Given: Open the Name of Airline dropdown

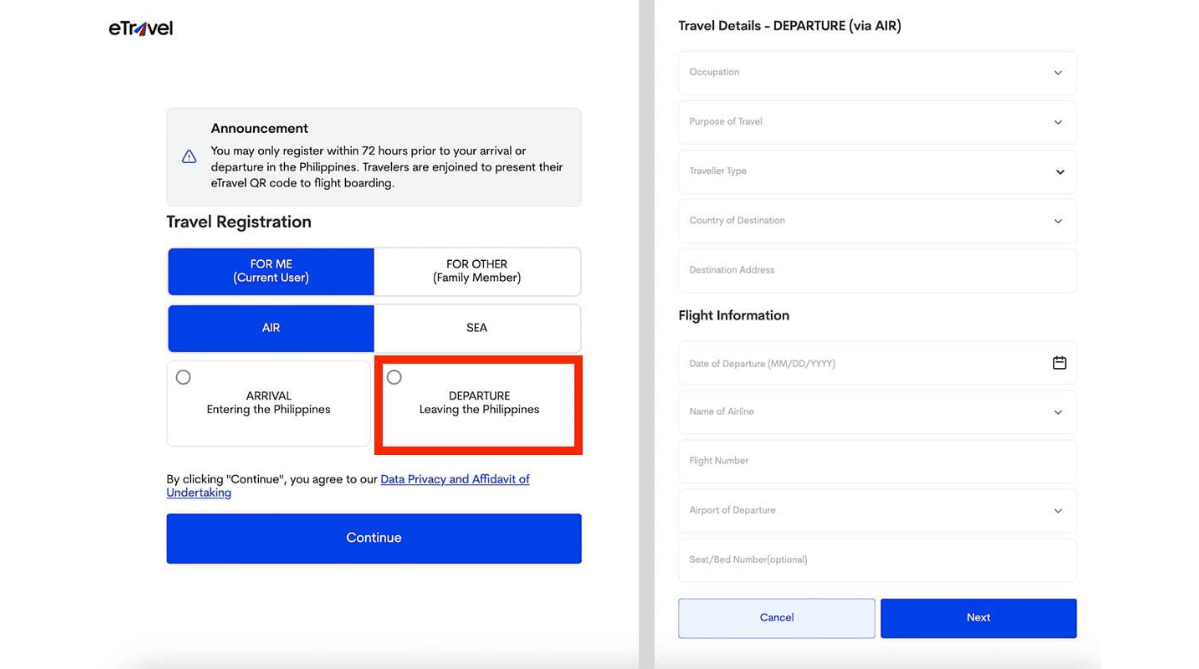Looking at the screenshot, I should [x=877, y=412].
